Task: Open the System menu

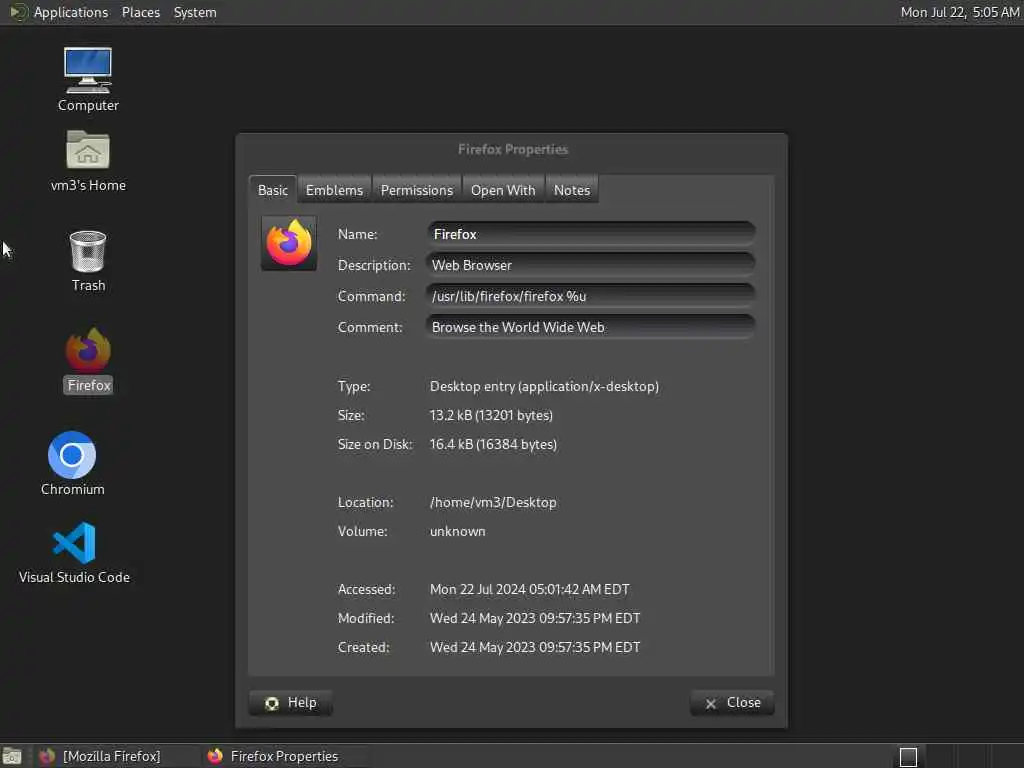Action: click(195, 12)
